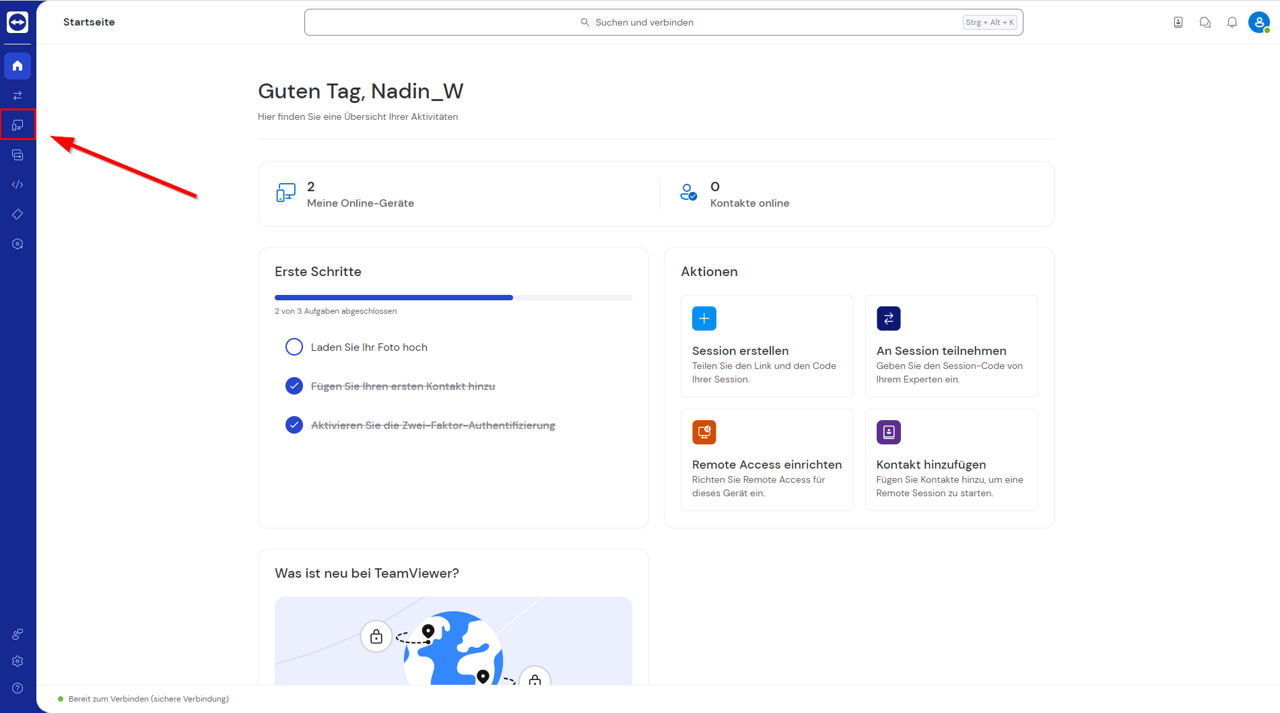This screenshot has width=1280, height=713.
Task: Click the "Suchen und verbinden" search field
Action: 663,22
